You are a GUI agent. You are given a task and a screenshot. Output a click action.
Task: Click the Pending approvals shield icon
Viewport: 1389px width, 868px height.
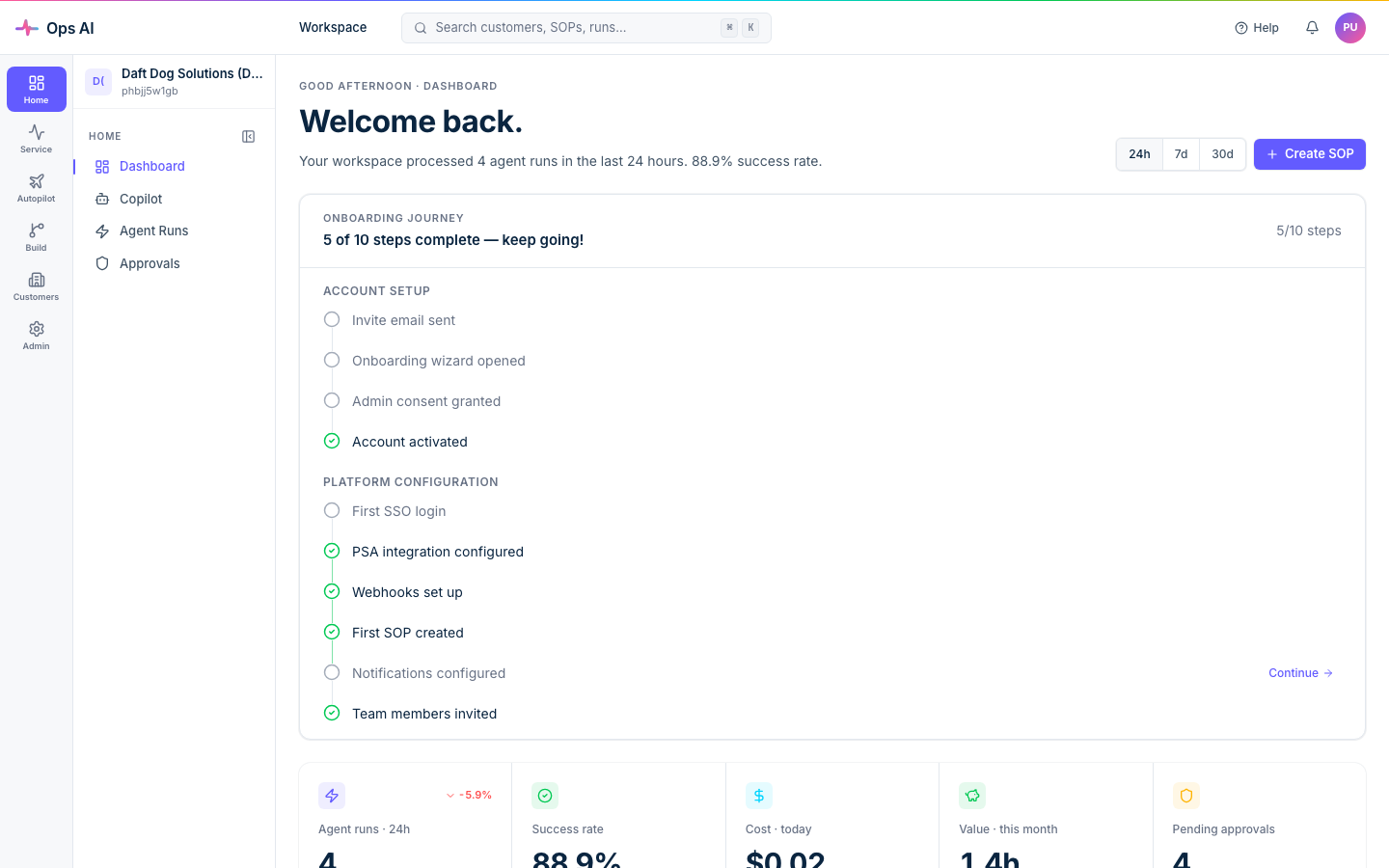coord(1186,796)
